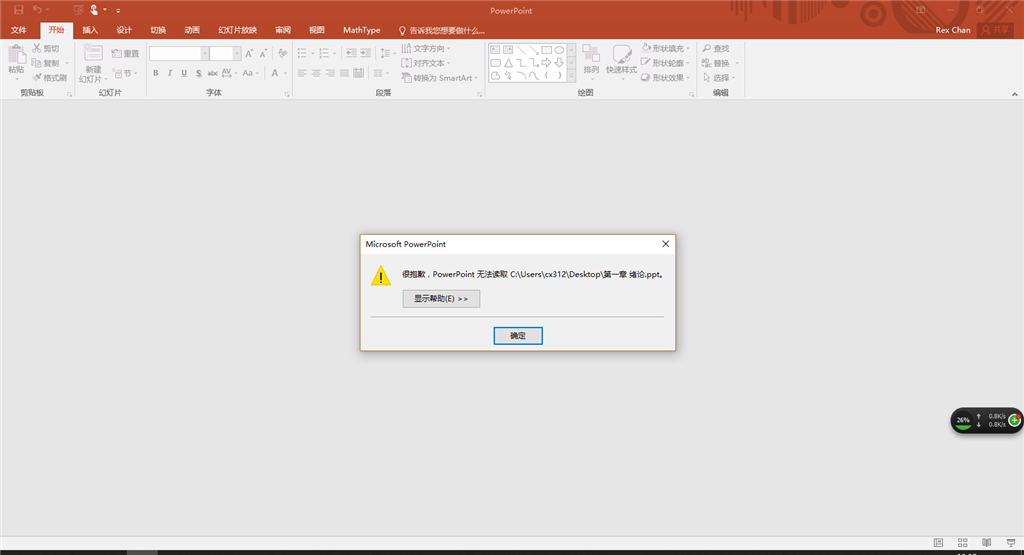
Task: Switch to the Design (设计) tab
Action: coord(124,30)
